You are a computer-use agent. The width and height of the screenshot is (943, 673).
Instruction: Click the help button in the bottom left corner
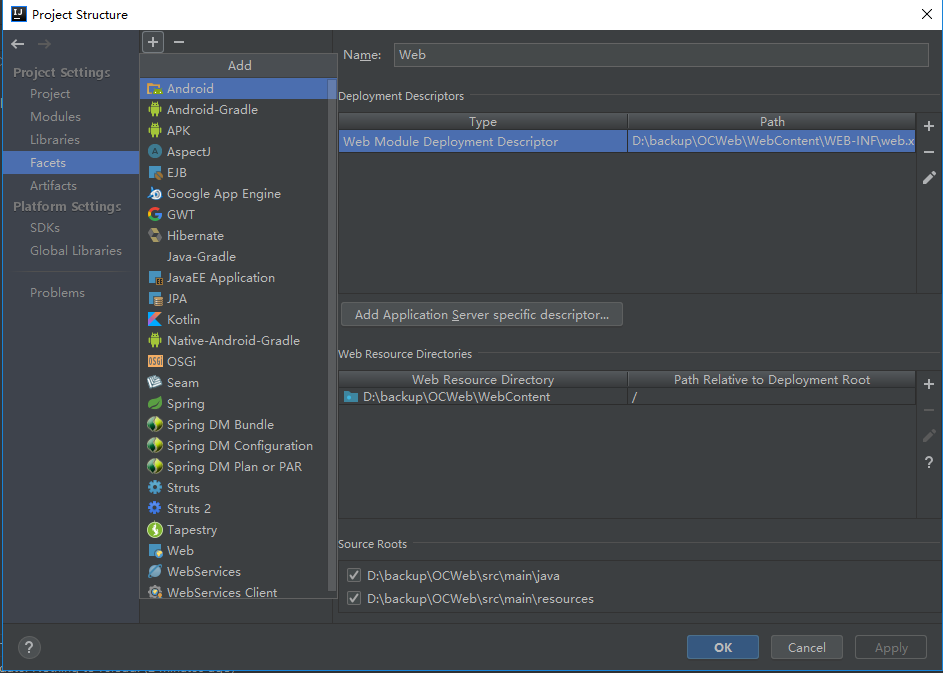tap(29, 647)
